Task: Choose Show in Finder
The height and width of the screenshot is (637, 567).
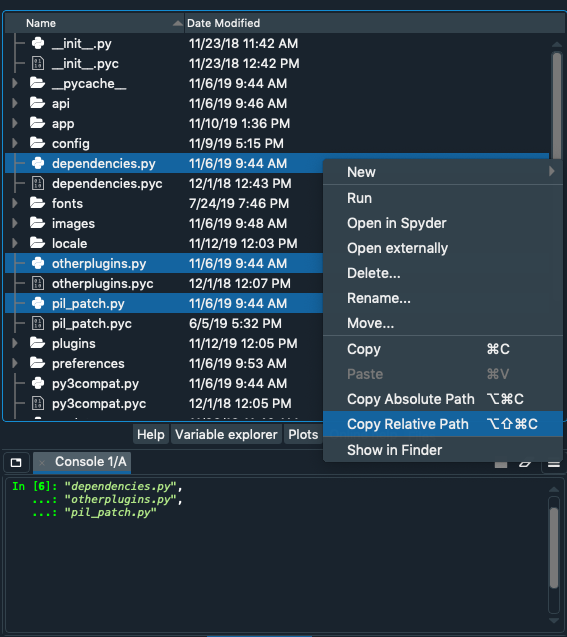Action: [x=394, y=450]
